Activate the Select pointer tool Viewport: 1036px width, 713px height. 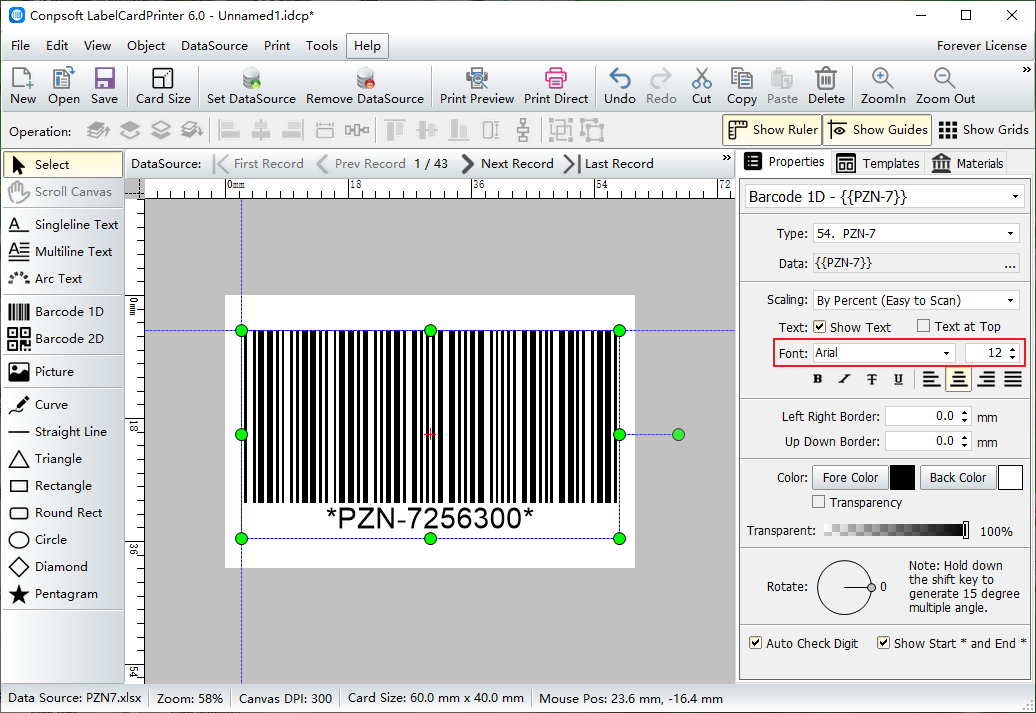(63, 165)
